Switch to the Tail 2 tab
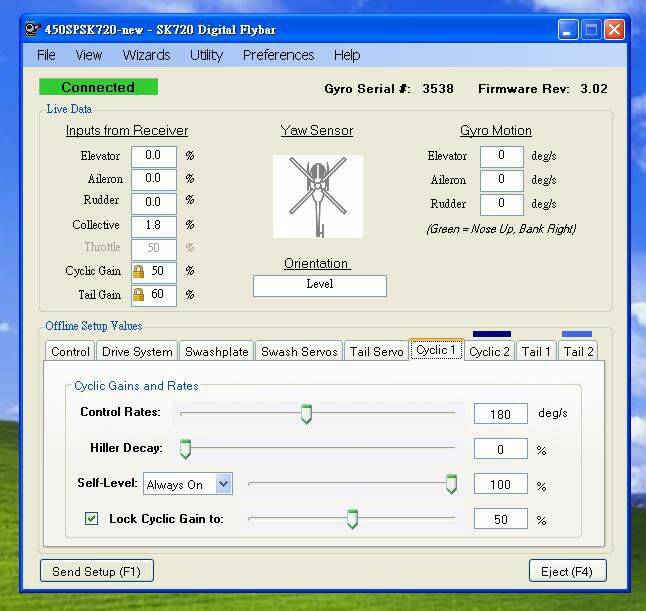 pos(578,351)
